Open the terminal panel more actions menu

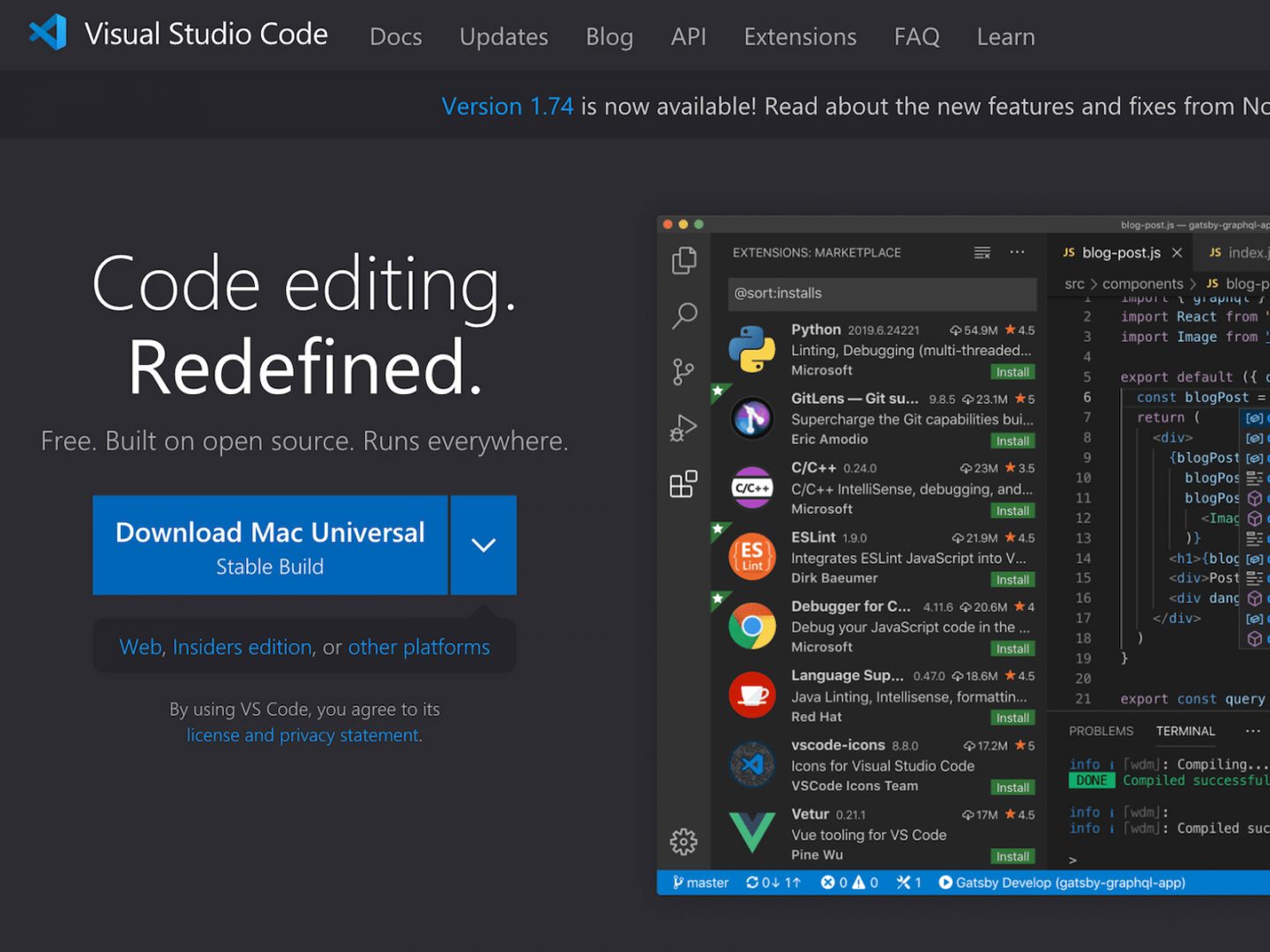[1253, 731]
